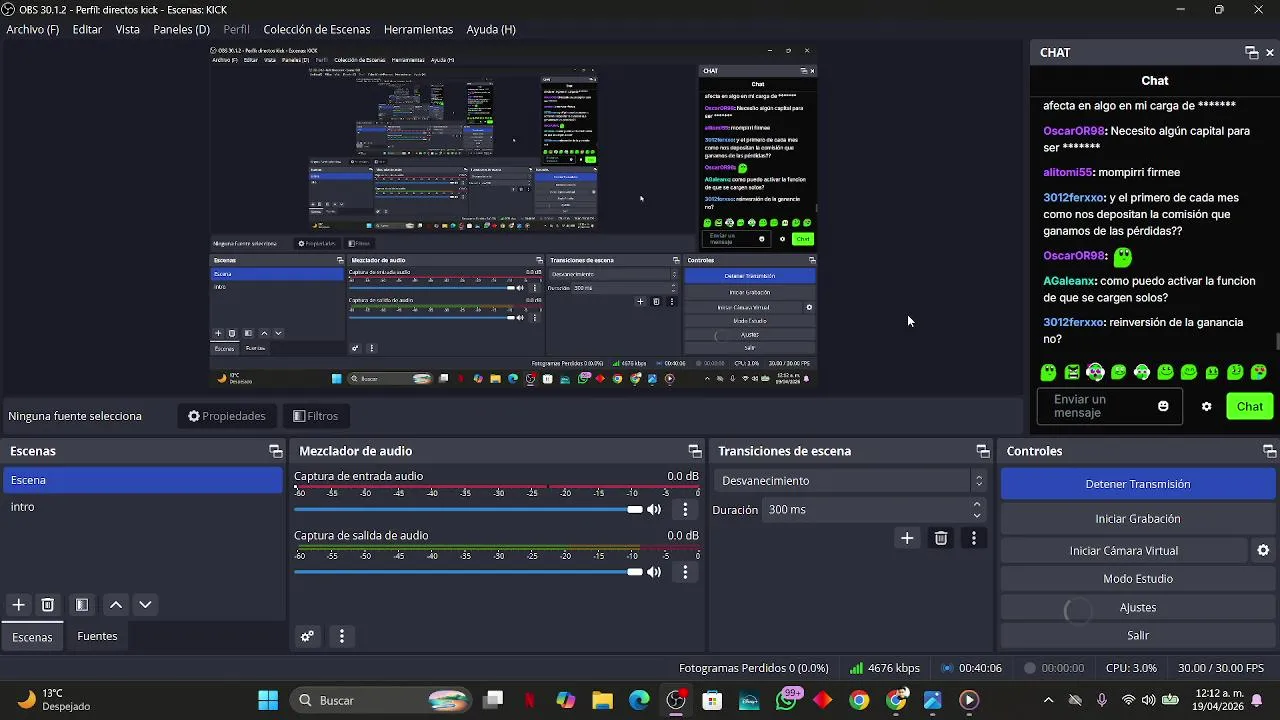
Task: Click Salir button
Action: pos(1138,635)
